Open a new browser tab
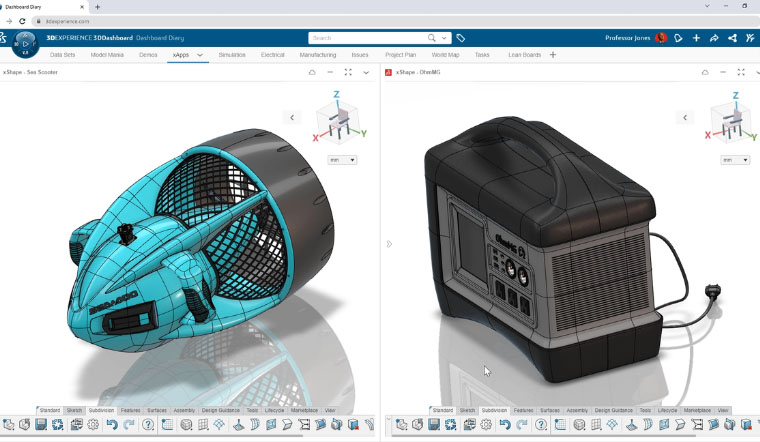The width and height of the screenshot is (760, 442). (x=97, y=7)
